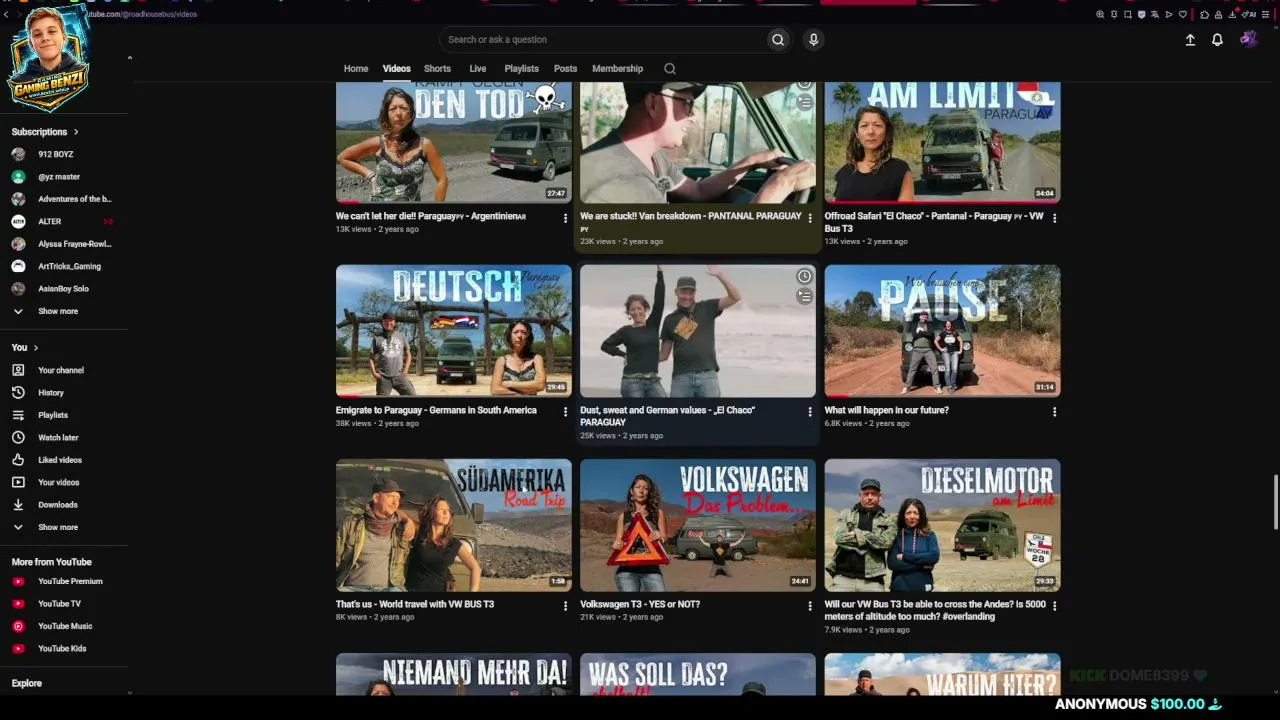Open the upload/create icon in the YouTube header
1280x720 pixels.
[1190, 39]
